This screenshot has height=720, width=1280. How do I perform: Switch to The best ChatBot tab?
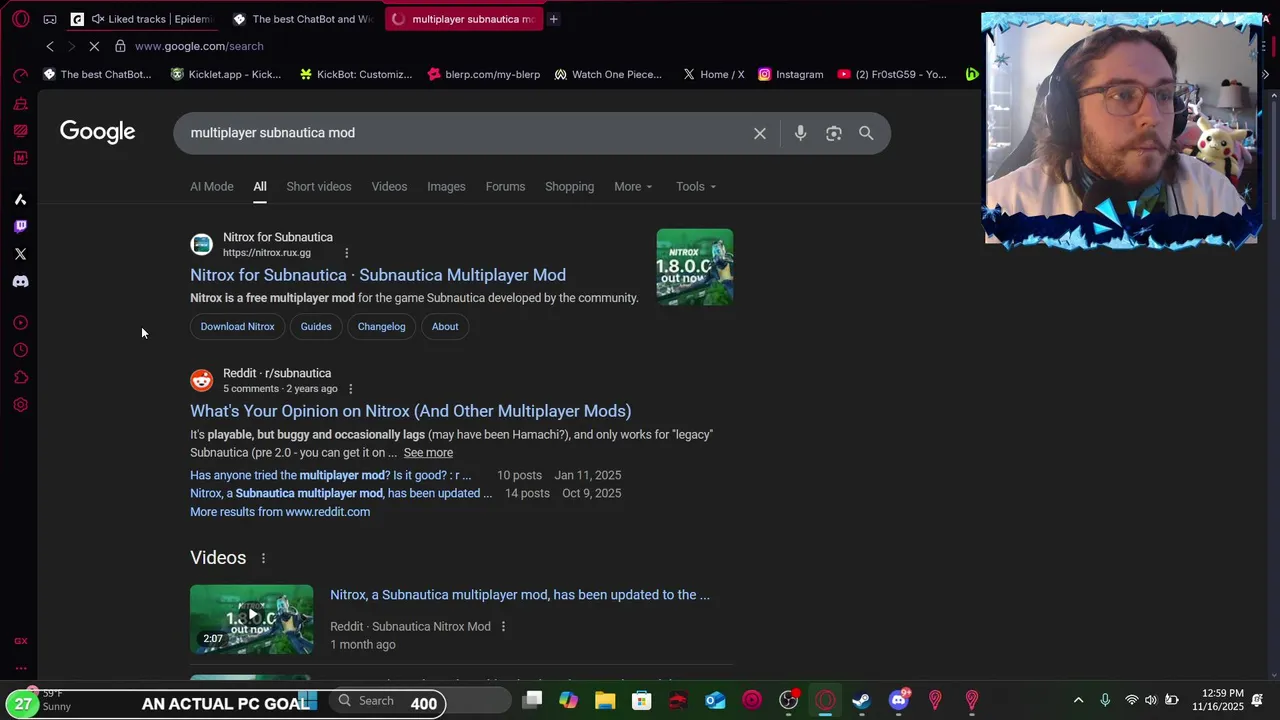[x=302, y=19]
